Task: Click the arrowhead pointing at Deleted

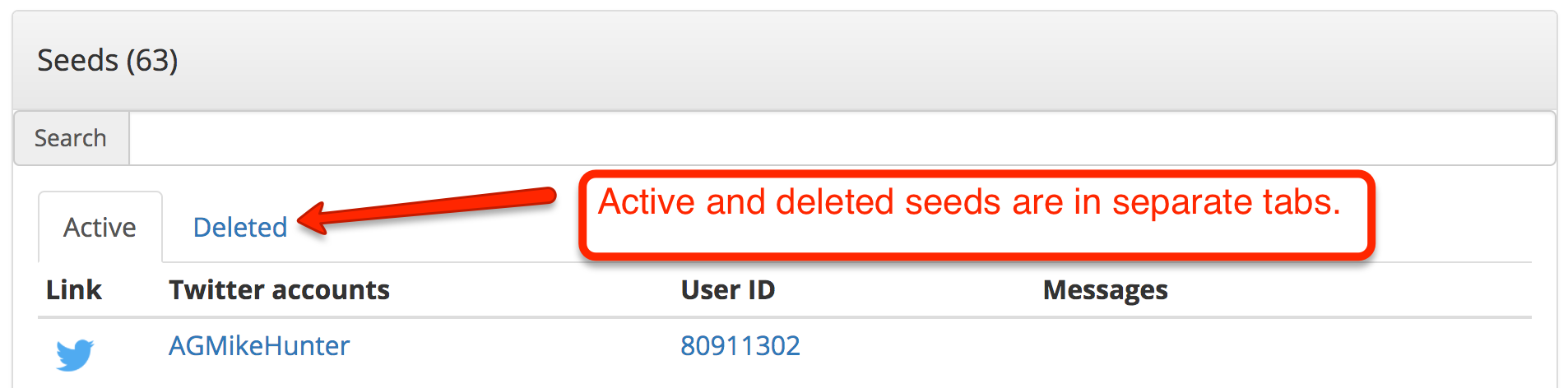Action: pyautogui.click(x=314, y=219)
